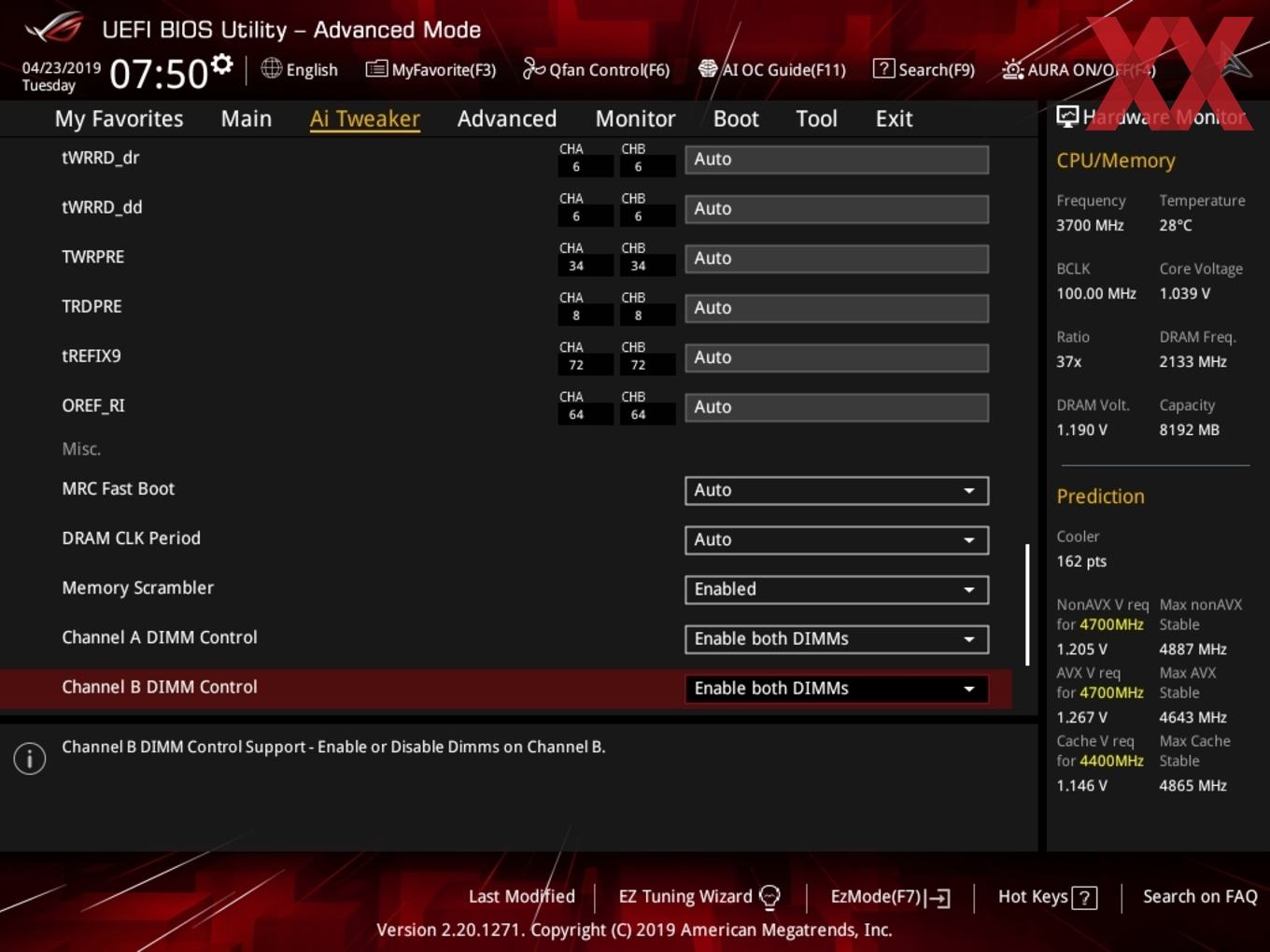Open Search on FAQ link

1200,896
